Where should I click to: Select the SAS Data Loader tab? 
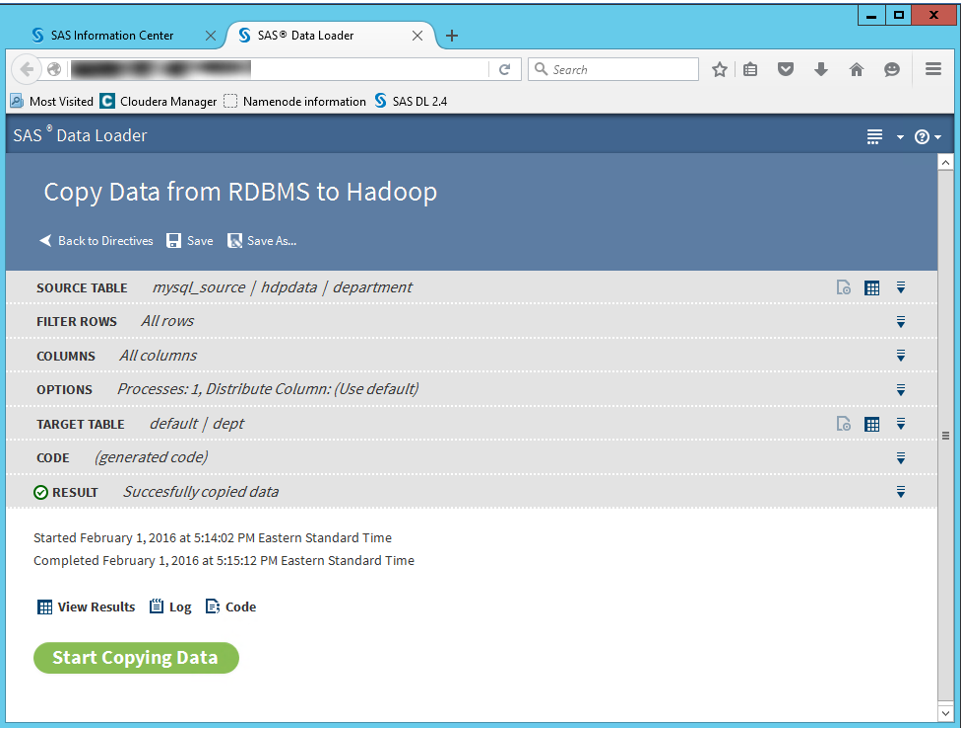331,36
